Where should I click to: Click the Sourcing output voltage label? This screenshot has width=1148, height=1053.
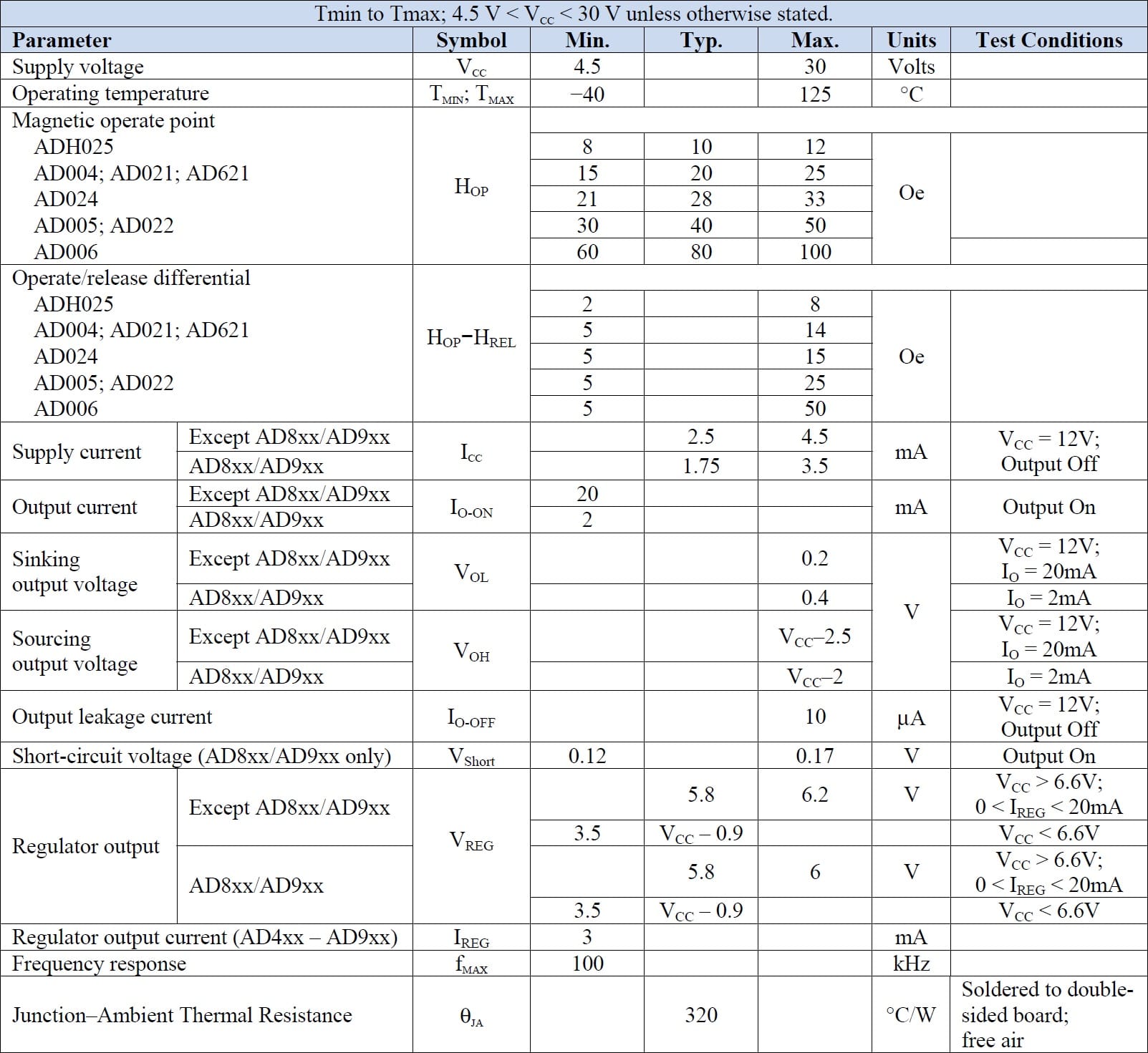pyautogui.click(x=74, y=651)
